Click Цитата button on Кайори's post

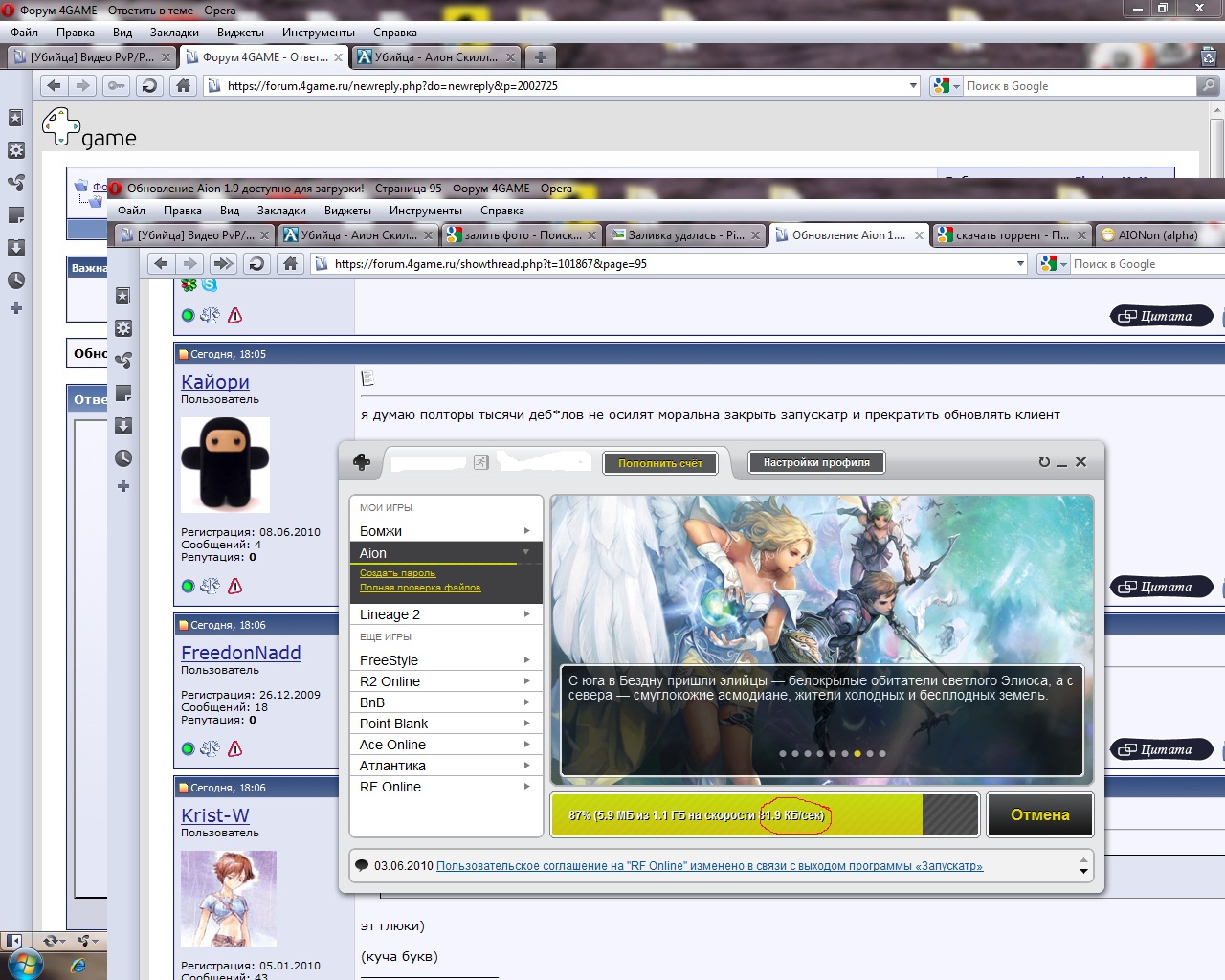pos(1162,587)
